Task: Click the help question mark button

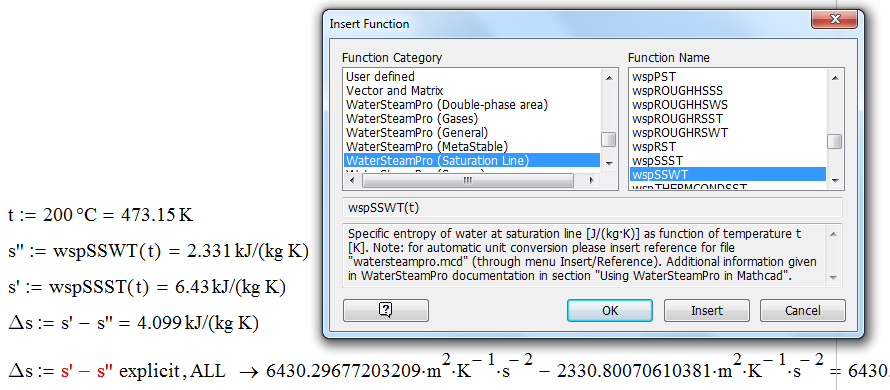Action: (x=386, y=310)
